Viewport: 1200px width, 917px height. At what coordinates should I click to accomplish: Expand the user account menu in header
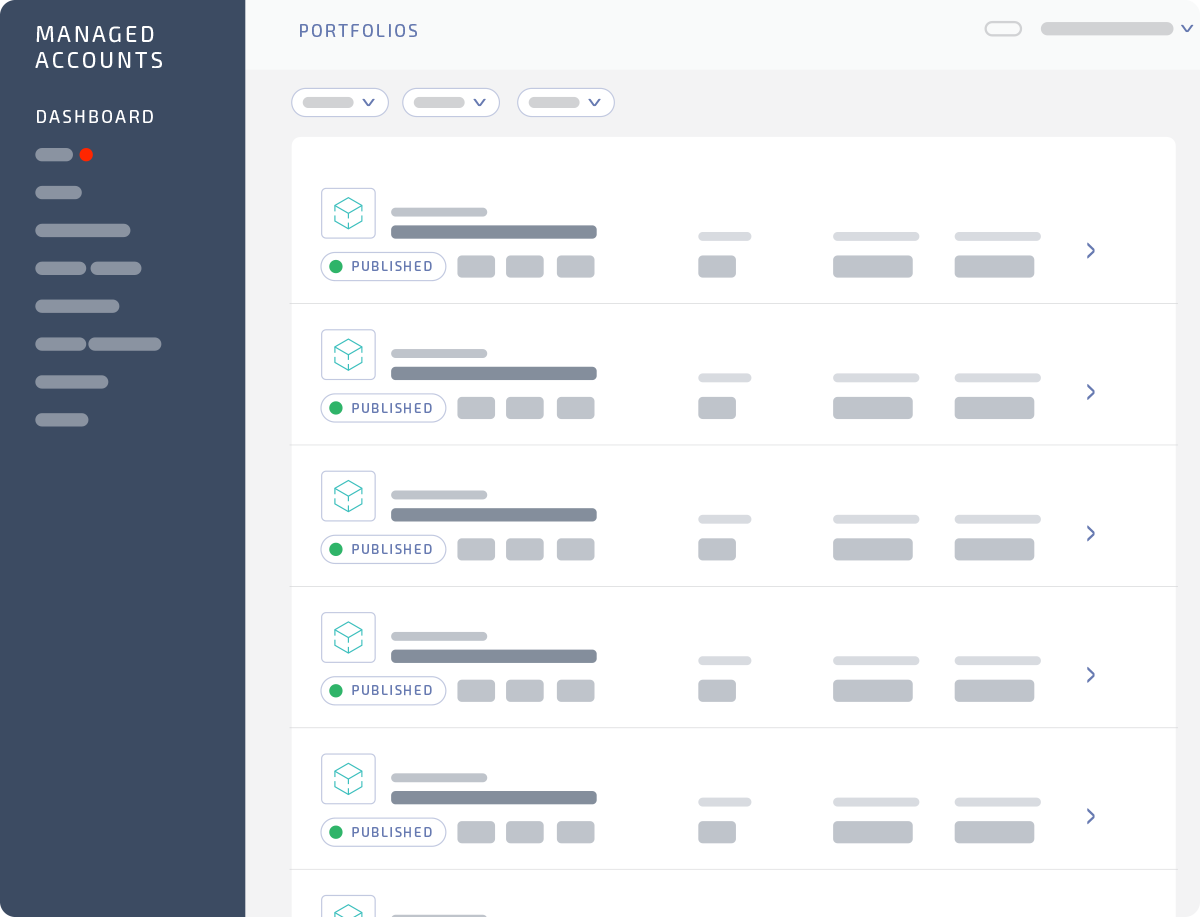[x=1186, y=29]
